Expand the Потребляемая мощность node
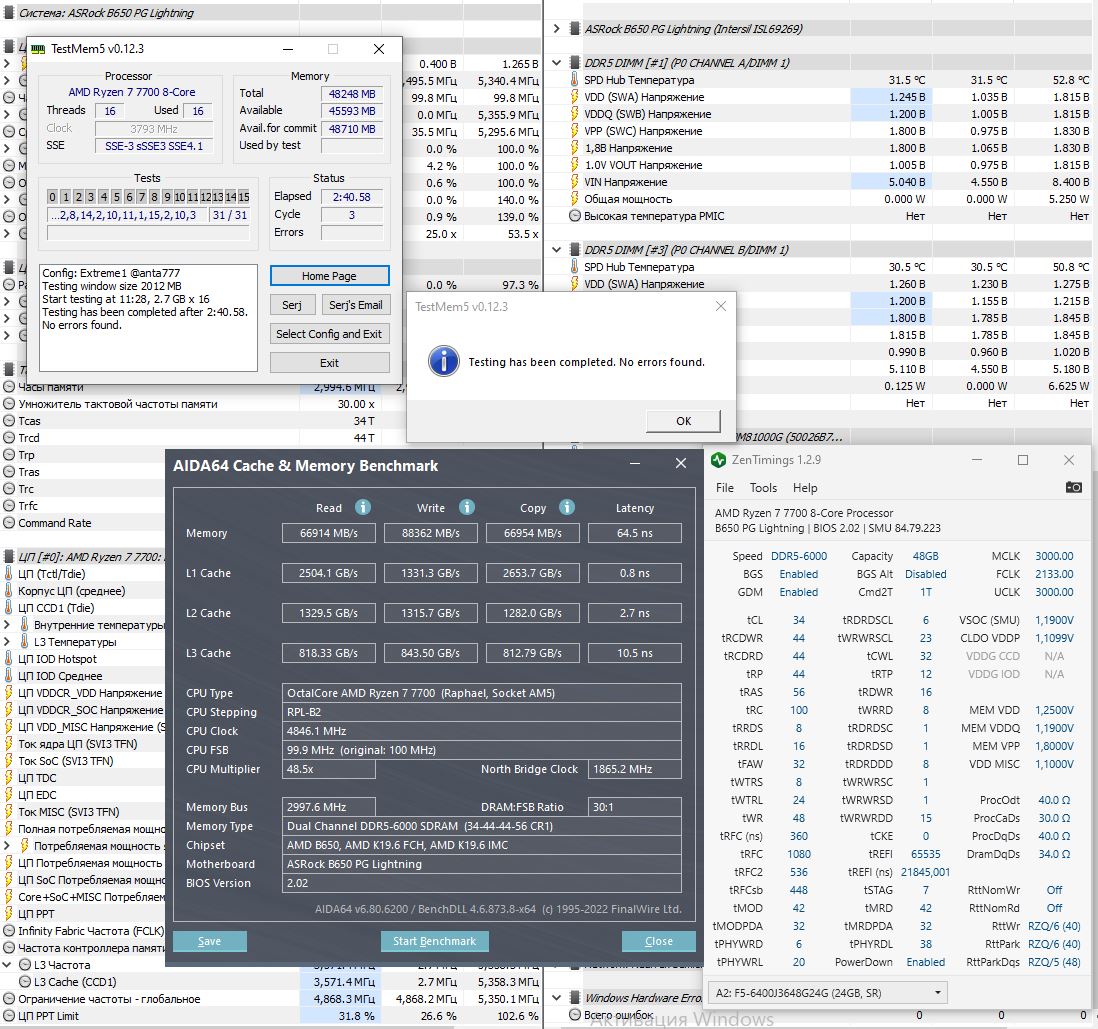Viewport: 1098px width, 1029px height. (7, 846)
